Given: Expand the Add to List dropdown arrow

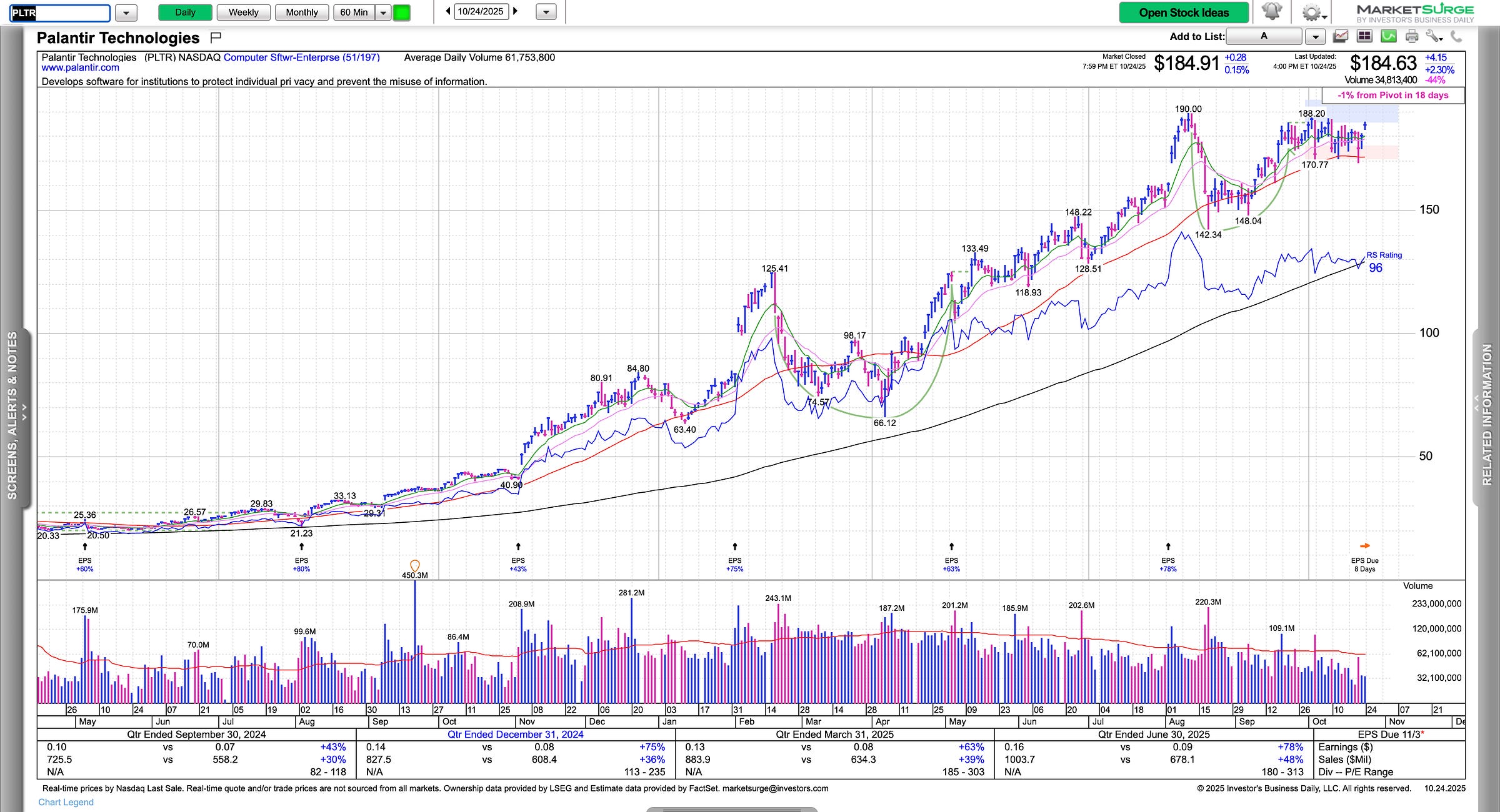Looking at the screenshot, I should pyautogui.click(x=1316, y=37).
